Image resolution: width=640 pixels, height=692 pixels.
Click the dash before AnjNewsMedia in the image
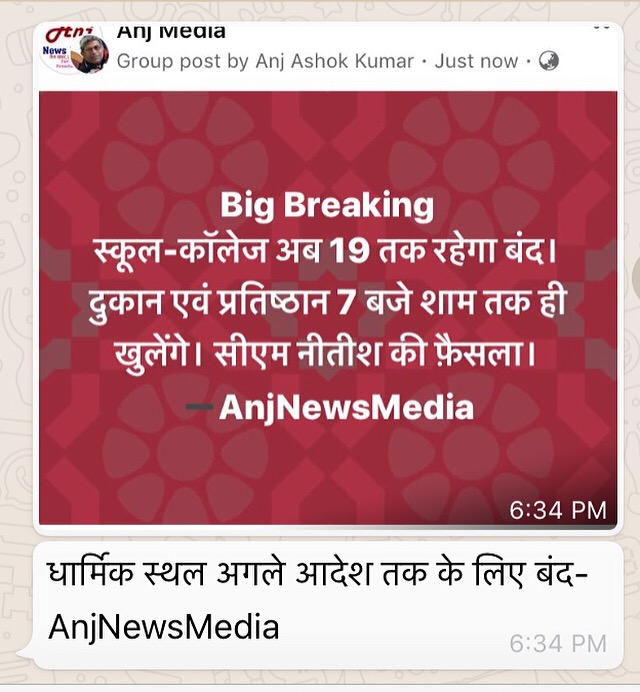coord(200,406)
